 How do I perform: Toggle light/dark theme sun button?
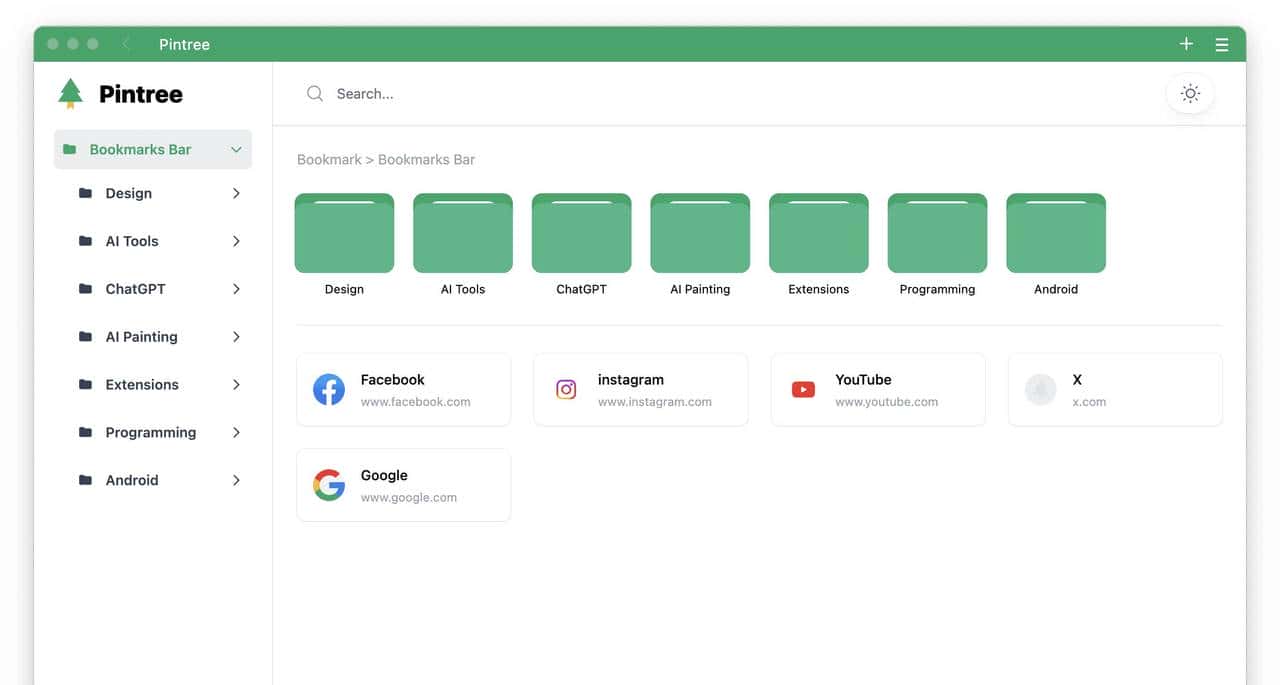click(1189, 93)
